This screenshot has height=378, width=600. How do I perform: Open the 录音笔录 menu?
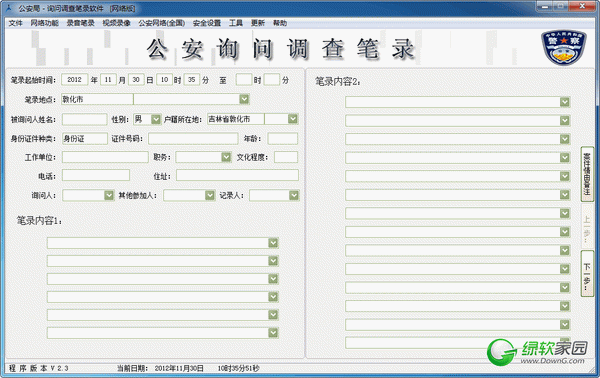pos(80,23)
